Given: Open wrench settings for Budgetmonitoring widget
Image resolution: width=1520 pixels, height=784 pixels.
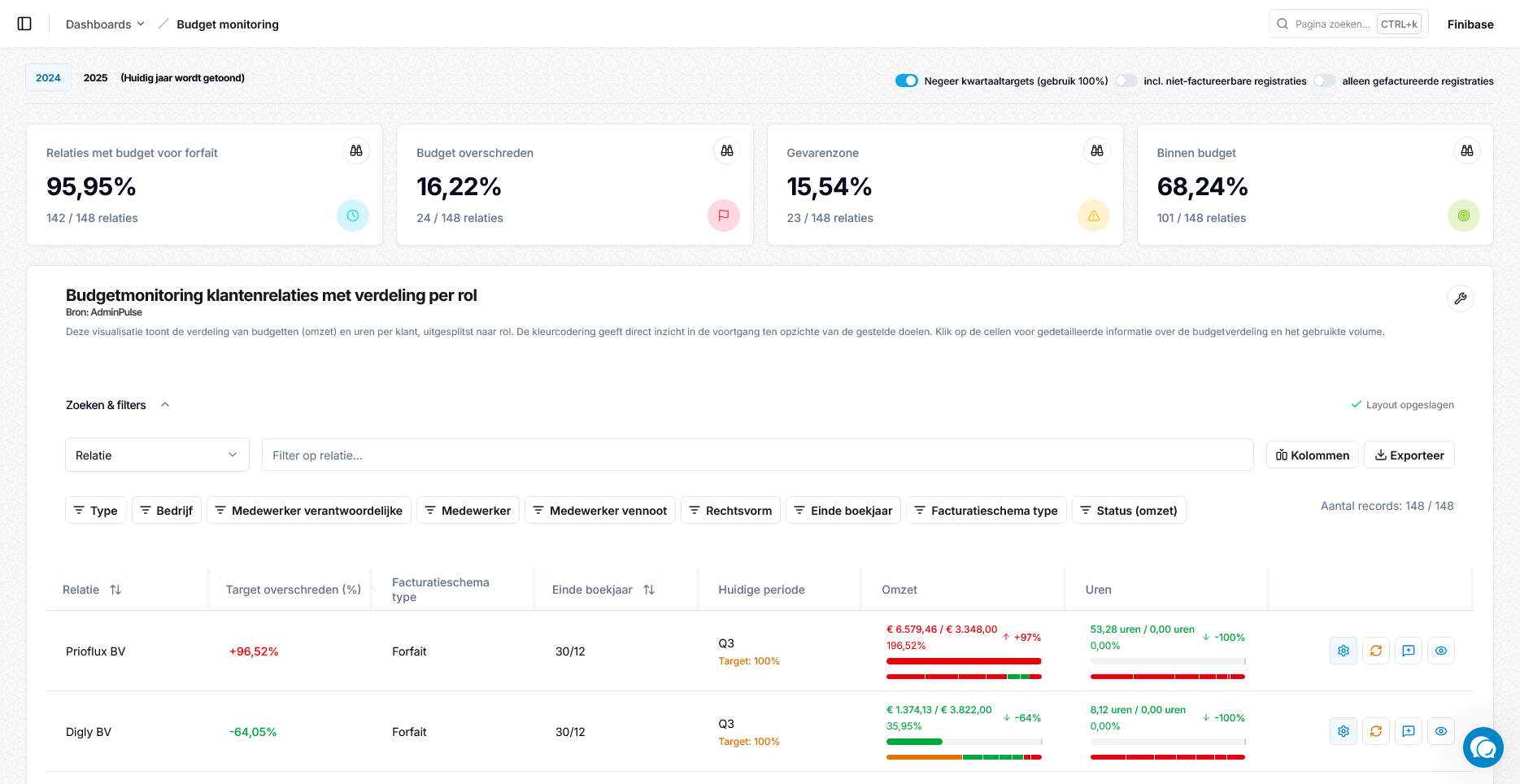Looking at the screenshot, I should [x=1460, y=298].
